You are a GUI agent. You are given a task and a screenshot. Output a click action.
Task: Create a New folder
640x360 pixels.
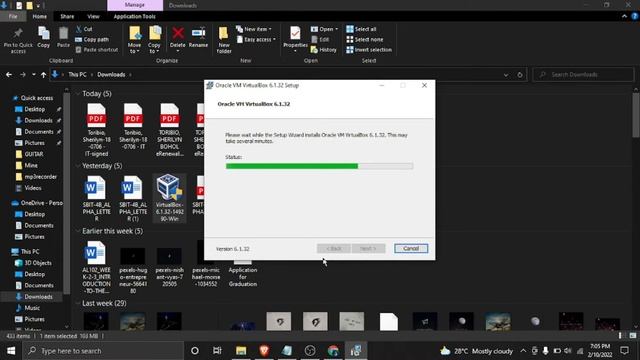224,40
